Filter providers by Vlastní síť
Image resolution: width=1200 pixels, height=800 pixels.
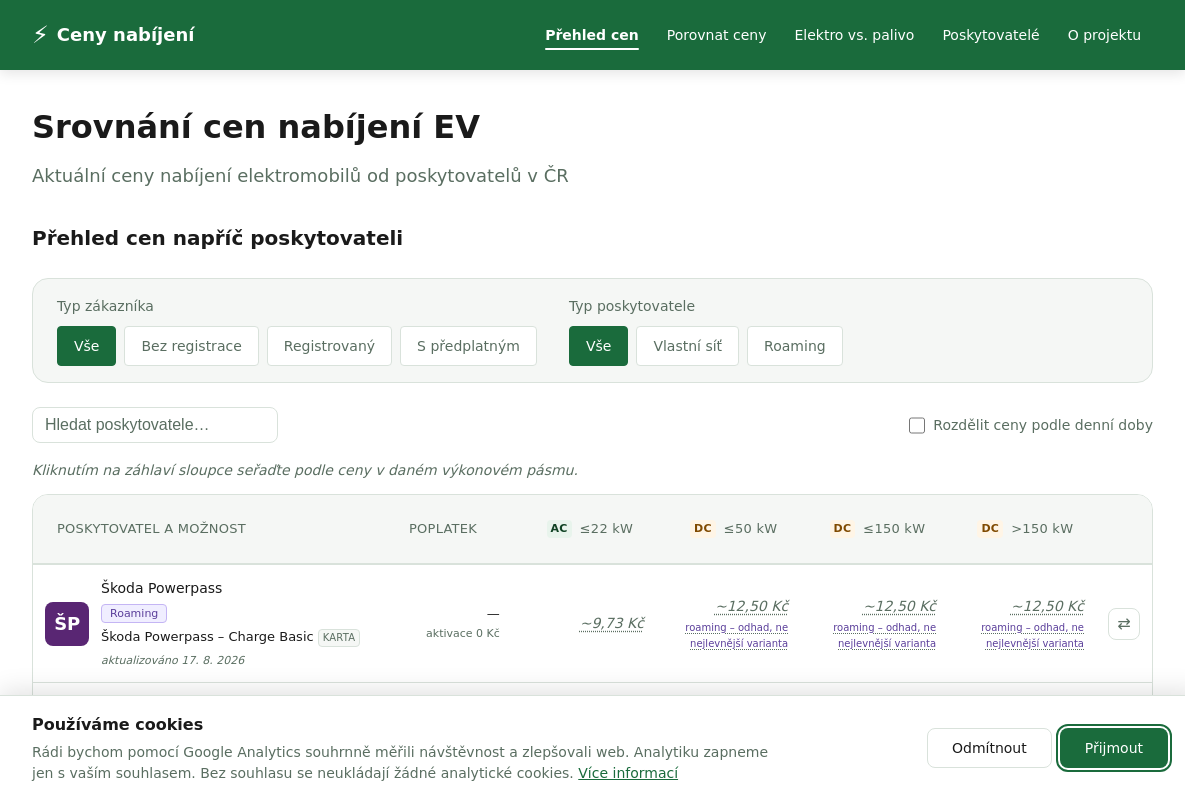click(687, 346)
